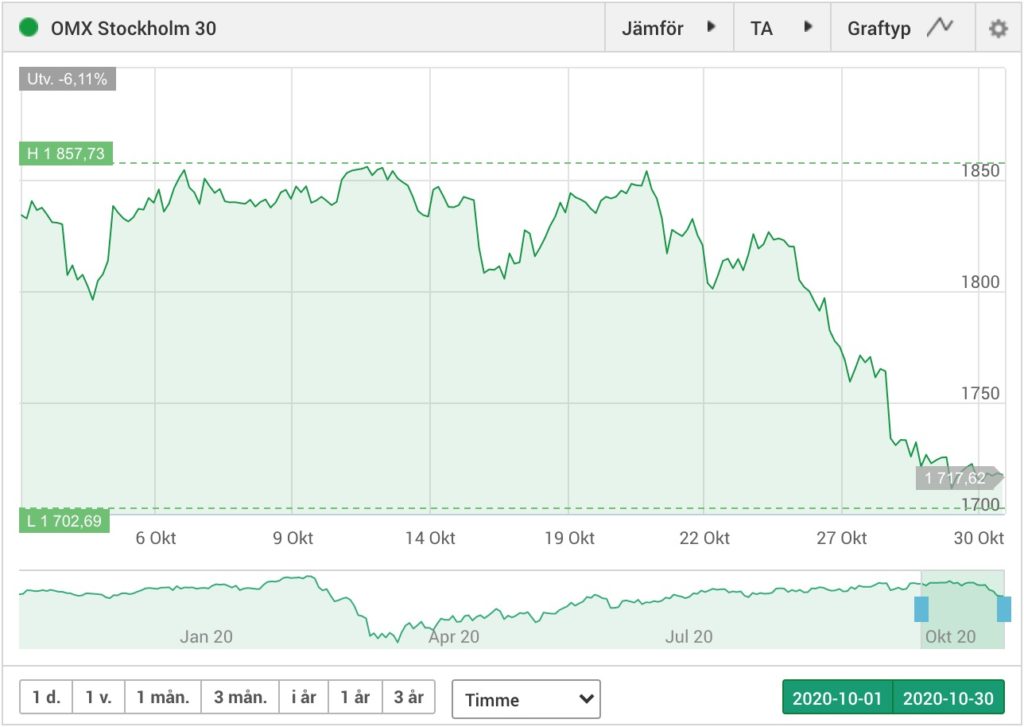Switch to the 1 mån. range

(x=163, y=697)
